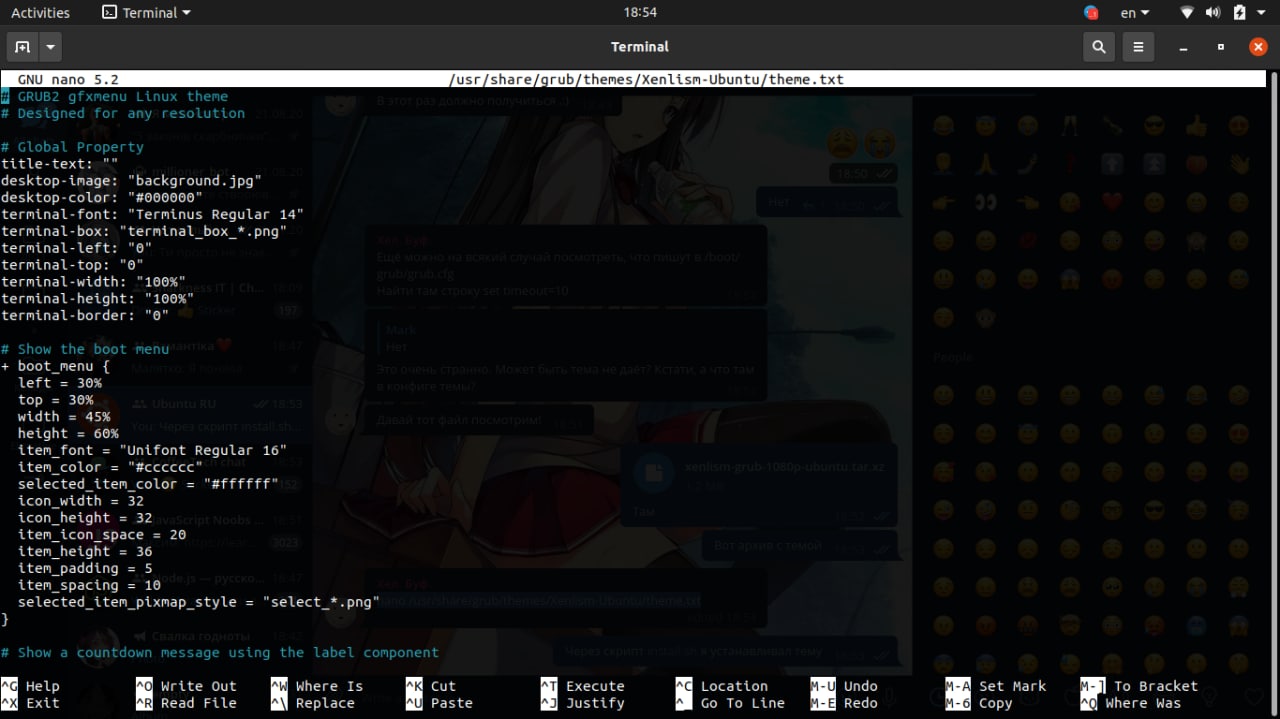Click the ^R Read File shortcut
Image resolution: width=1280 pixels, height=719 pixels.
186,703
